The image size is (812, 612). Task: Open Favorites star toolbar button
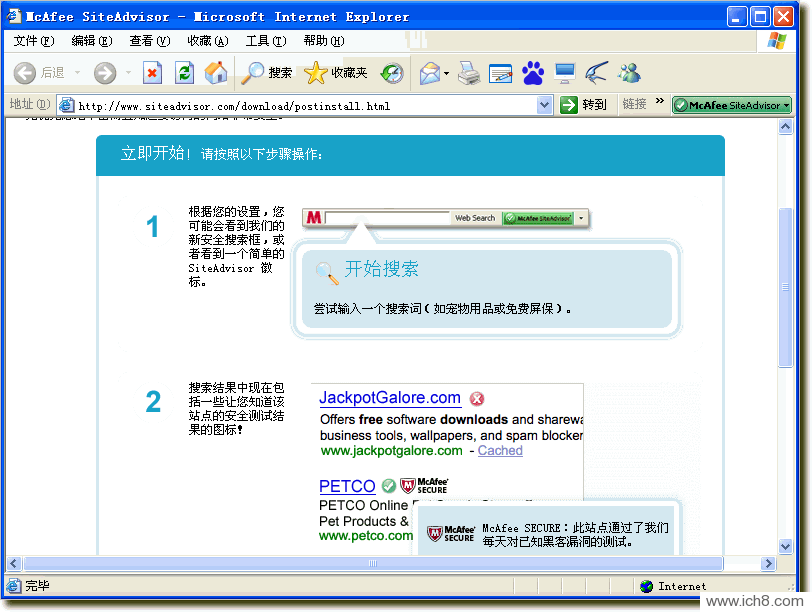coord(336,73)
